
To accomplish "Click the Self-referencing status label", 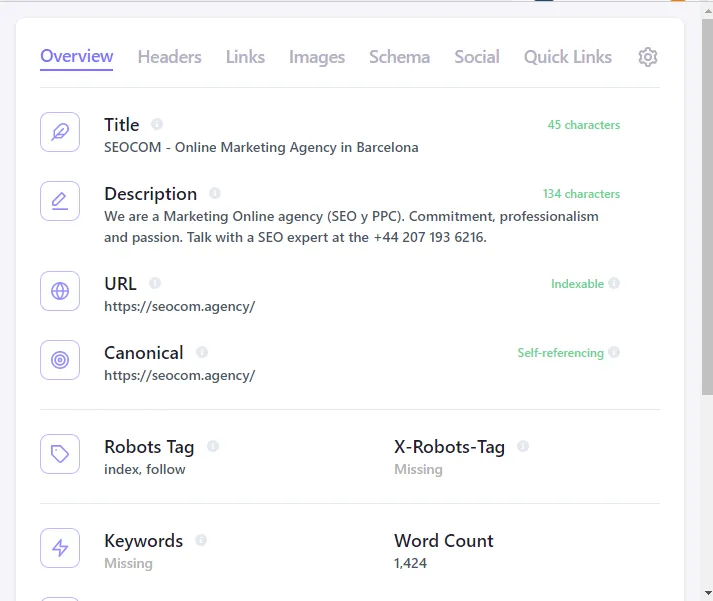I will pyautogui.click(x=560, y=353).
